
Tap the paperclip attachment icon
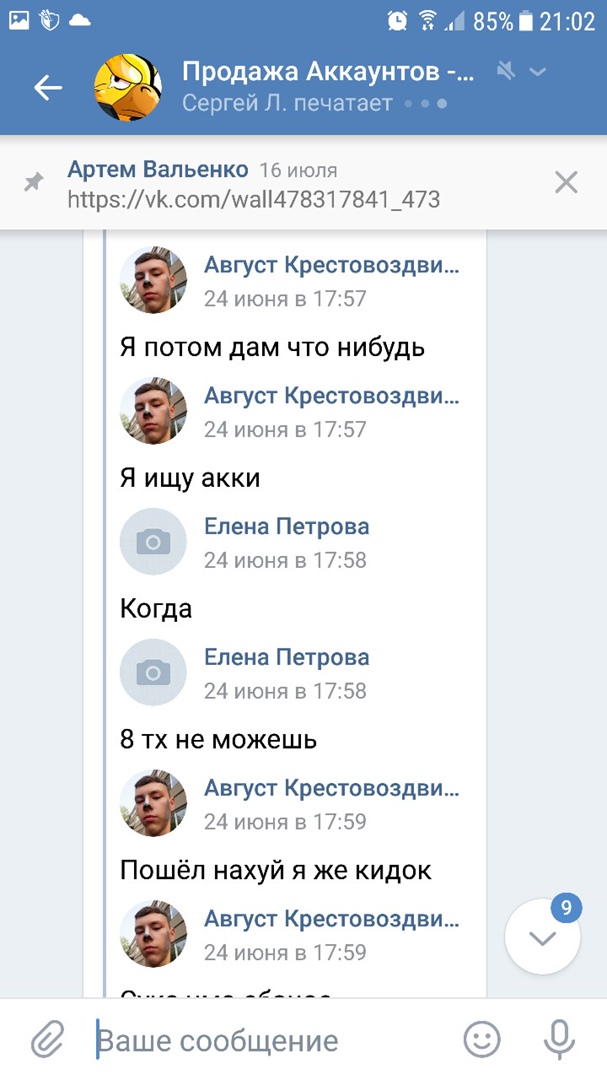click(46, 1040)
